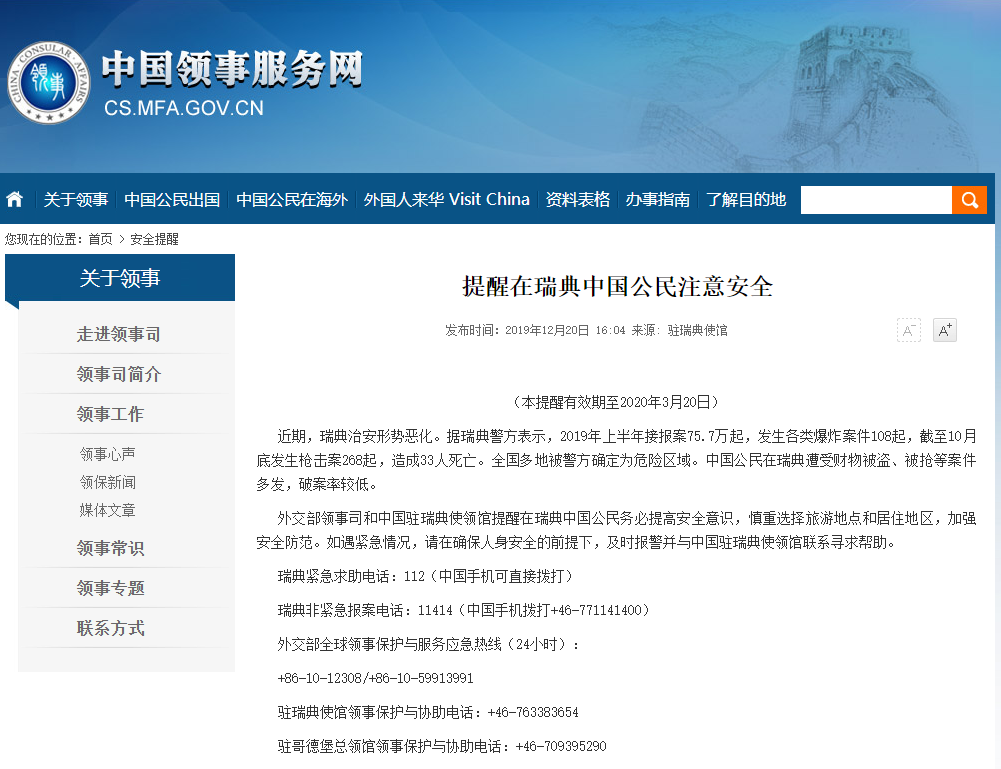Screen dimensions: 1001x769
Task: Click the CS.MFA.GOV.CN URL text in header
Action: coord(184,108)
